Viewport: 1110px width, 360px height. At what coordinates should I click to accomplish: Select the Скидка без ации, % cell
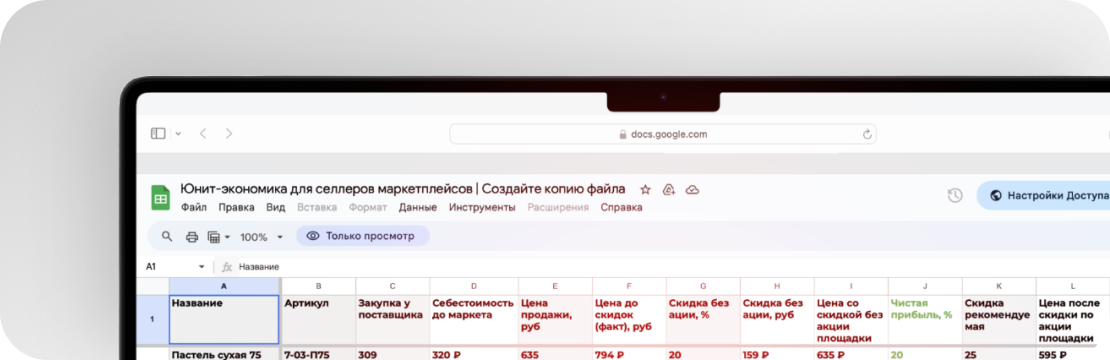[x=703, y=320]
